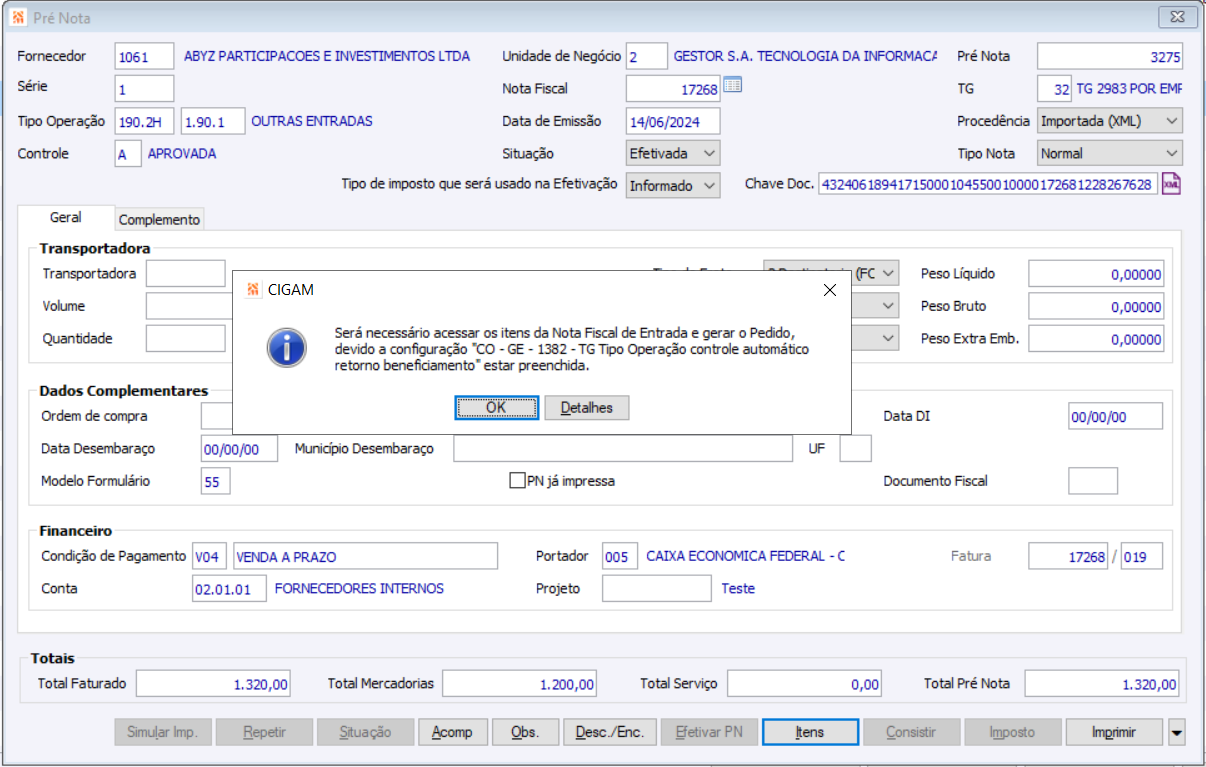Show Detalhes of the CIGAM message
The image size is (1206, 767).
point(586,407)
